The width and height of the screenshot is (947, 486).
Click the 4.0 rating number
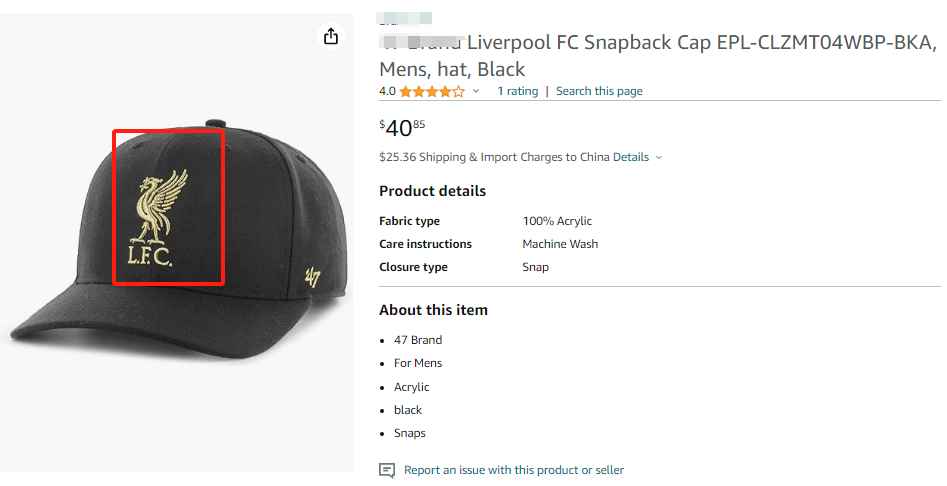[387, 91]
